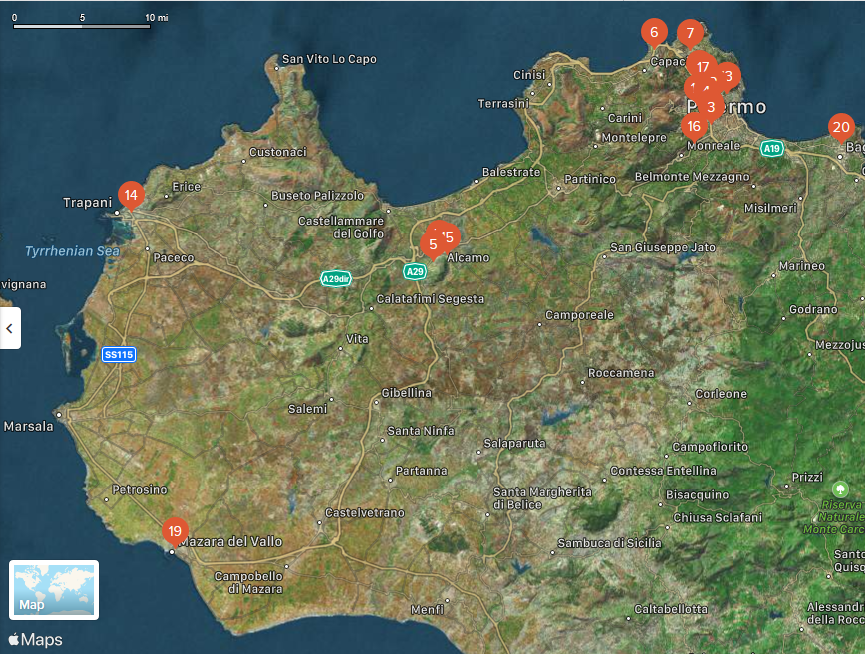Click map pin number 6

(654, 32)
